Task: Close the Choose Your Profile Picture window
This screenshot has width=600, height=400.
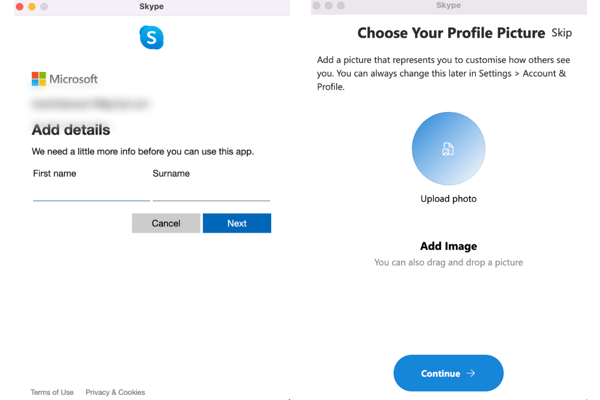Action: (317, 6)
